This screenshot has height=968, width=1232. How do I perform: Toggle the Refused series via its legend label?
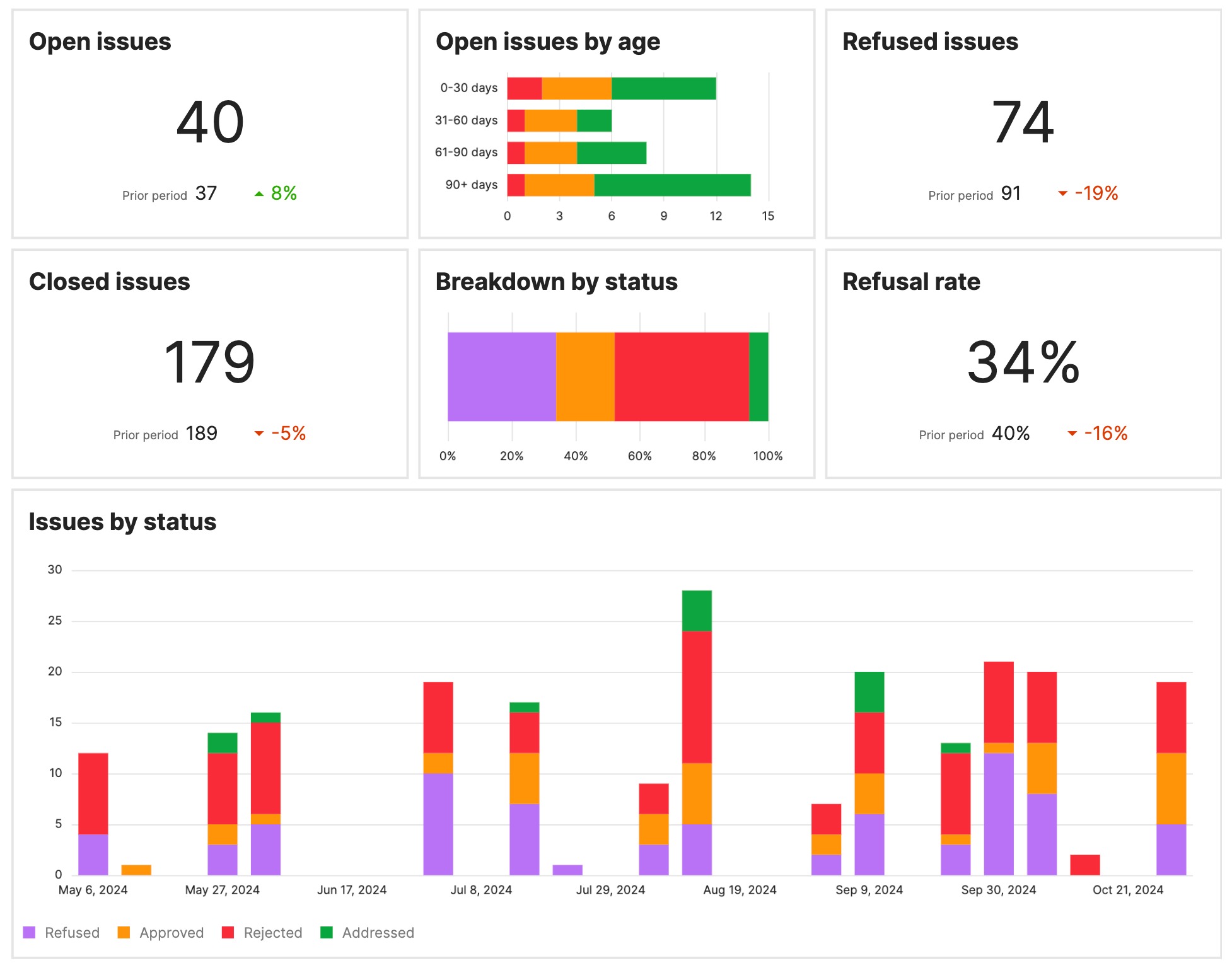point(73,933)
